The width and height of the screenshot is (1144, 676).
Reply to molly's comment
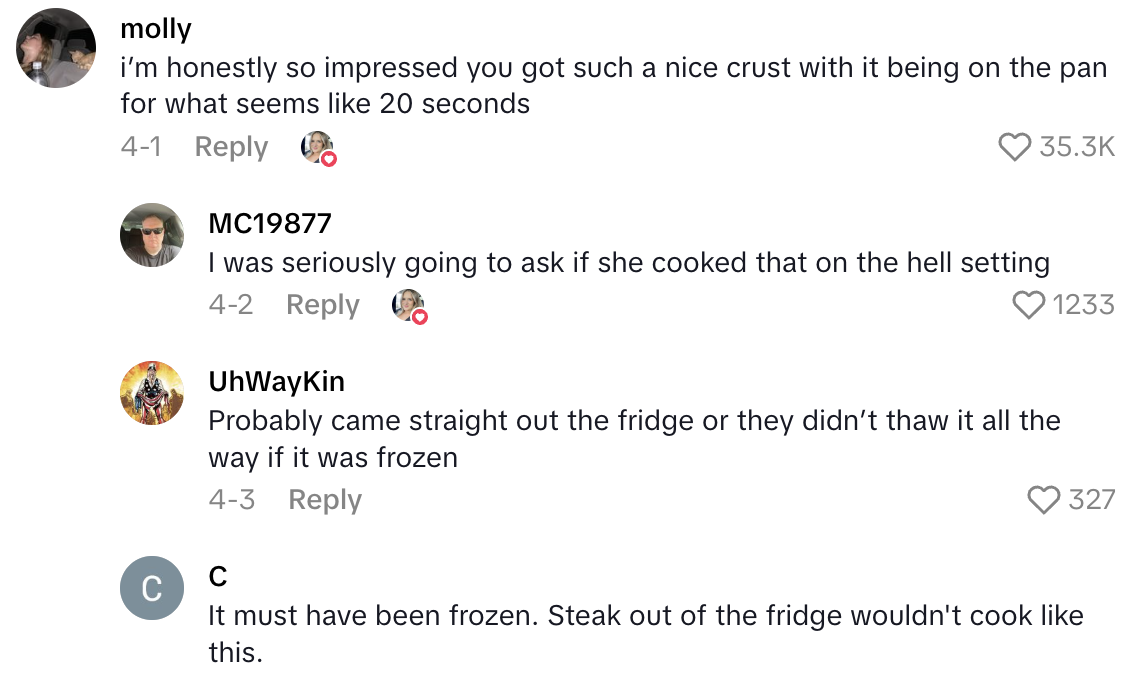coord(231,147)
